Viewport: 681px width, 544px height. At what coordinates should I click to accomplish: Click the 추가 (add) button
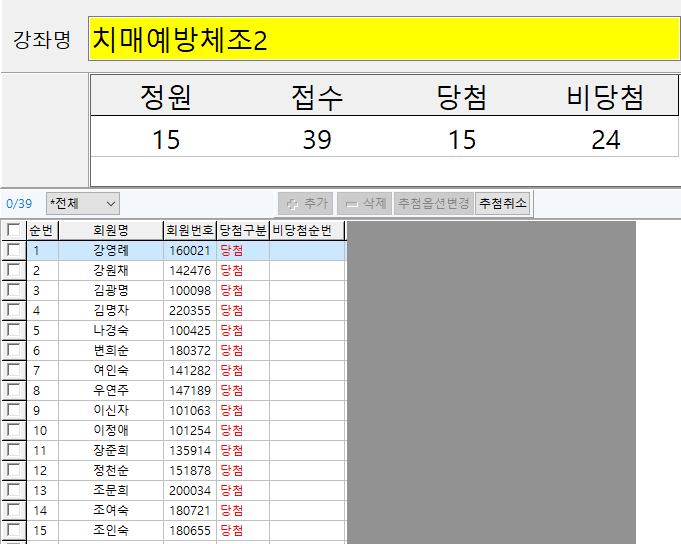point(306,204)
